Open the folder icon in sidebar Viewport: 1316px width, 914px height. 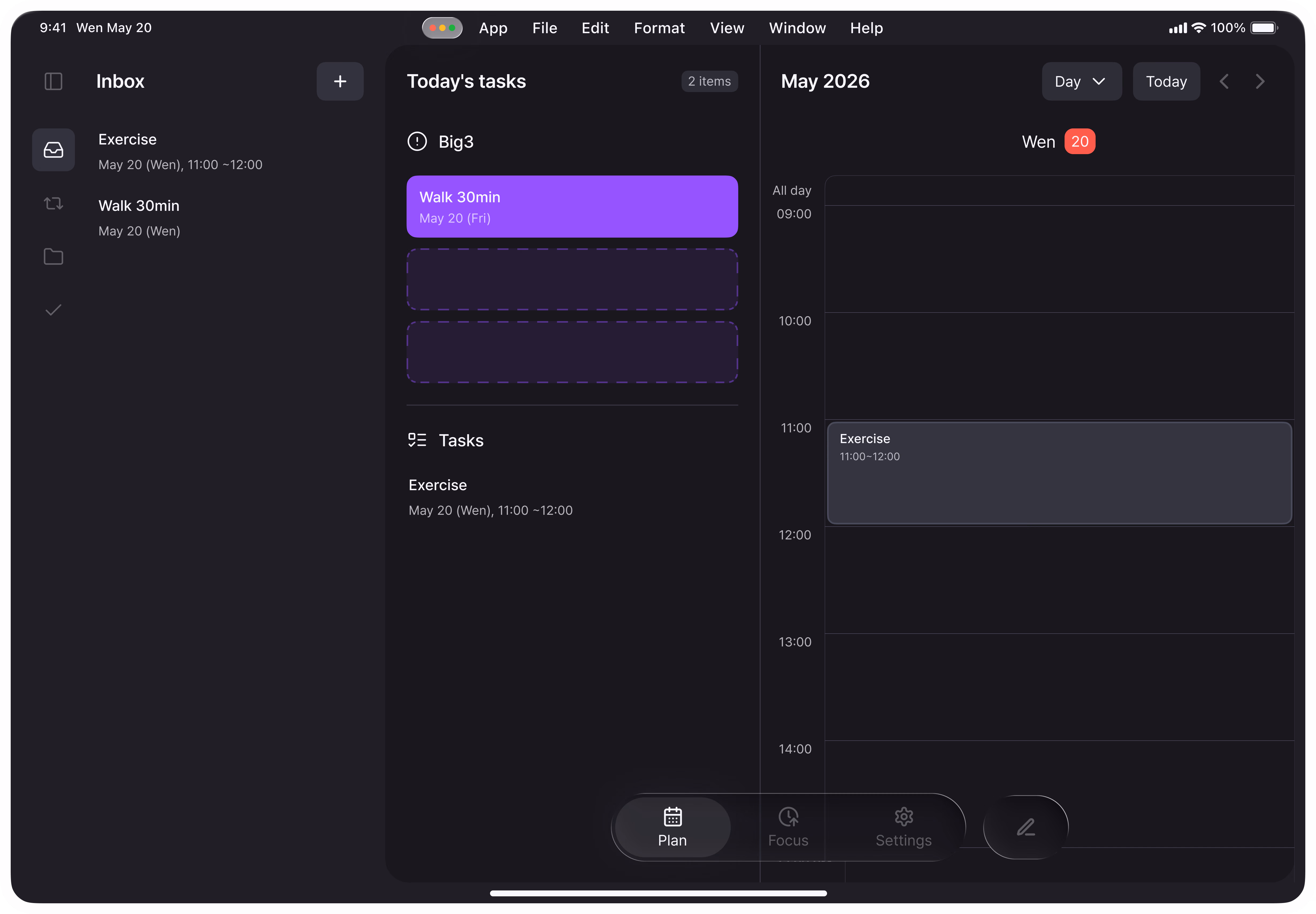click(53, 257)
